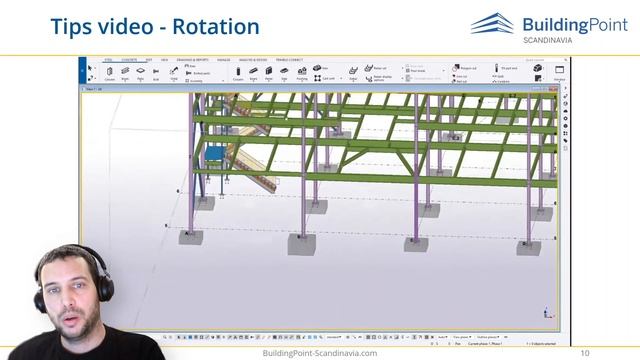This screenshot has height=360, width=640.
Task: Open the blue File menu strip
Action: click(82, 70)
